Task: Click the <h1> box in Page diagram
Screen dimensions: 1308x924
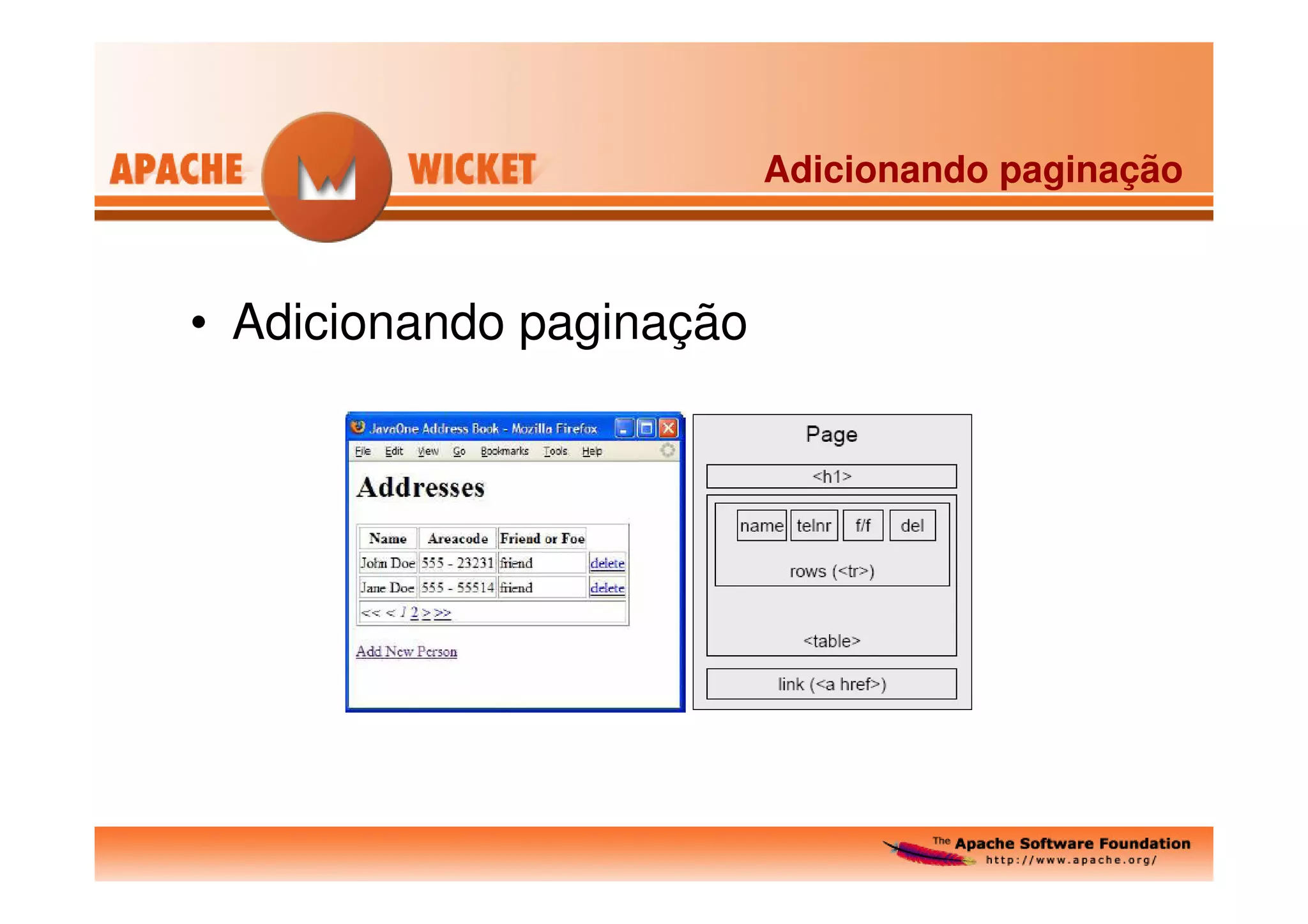Action: click(832, 476)
